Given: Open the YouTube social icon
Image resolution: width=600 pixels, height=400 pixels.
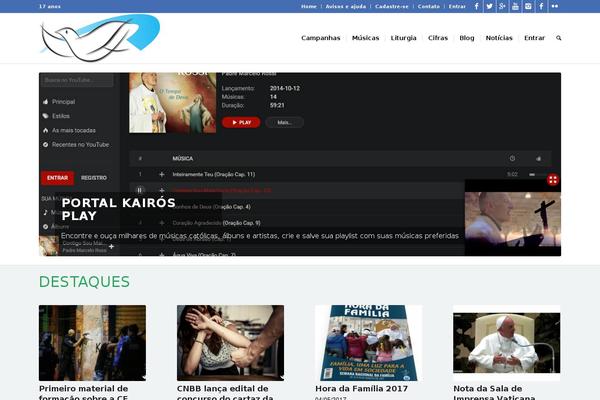Looking at the screenshot, I should point(515,6).
